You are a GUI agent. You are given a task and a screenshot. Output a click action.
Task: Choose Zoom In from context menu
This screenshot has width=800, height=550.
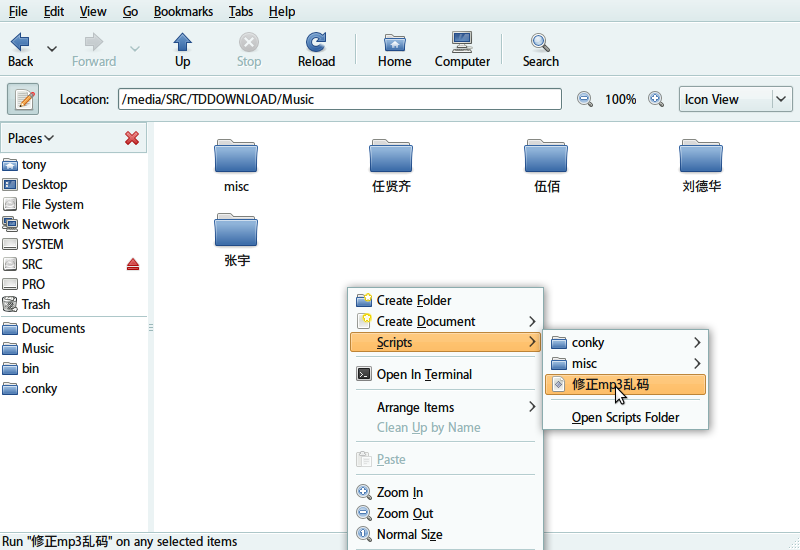445,492
